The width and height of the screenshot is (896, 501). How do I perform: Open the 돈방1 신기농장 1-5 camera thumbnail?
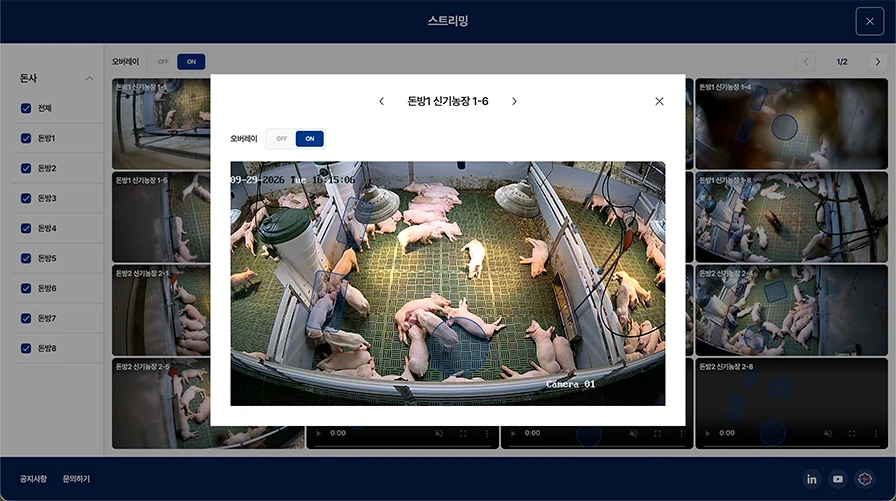[161, 217]
